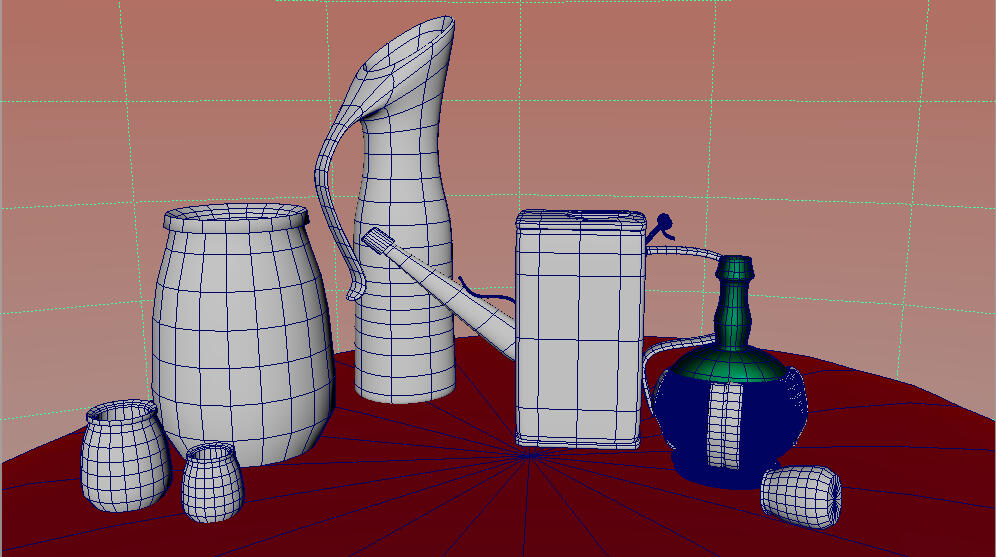Image resolution: width=996 pixels, height=557 pixels.
Task: Select the green cap atop the bottle
Action: tap(735, 268)
